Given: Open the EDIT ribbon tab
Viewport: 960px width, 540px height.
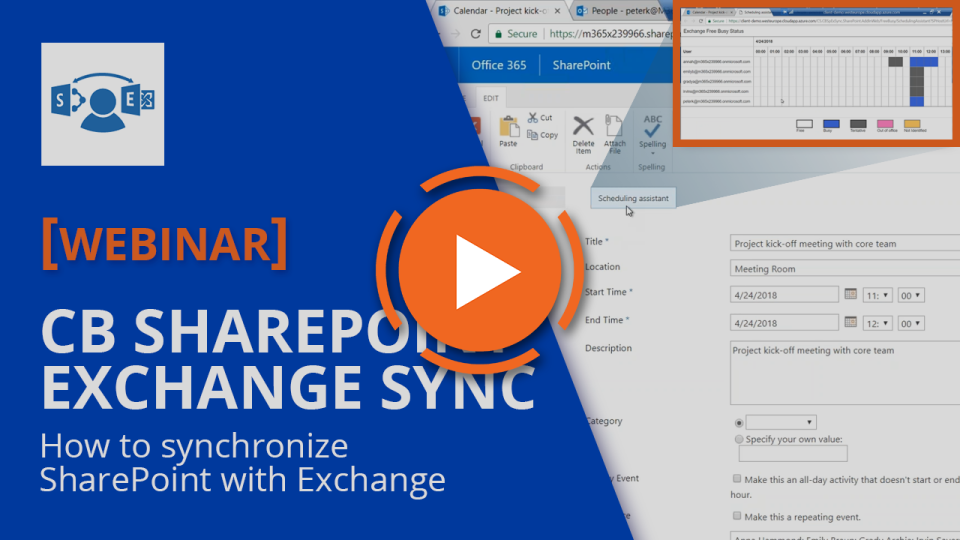Looking at the screenshot, I should (490, 98).
